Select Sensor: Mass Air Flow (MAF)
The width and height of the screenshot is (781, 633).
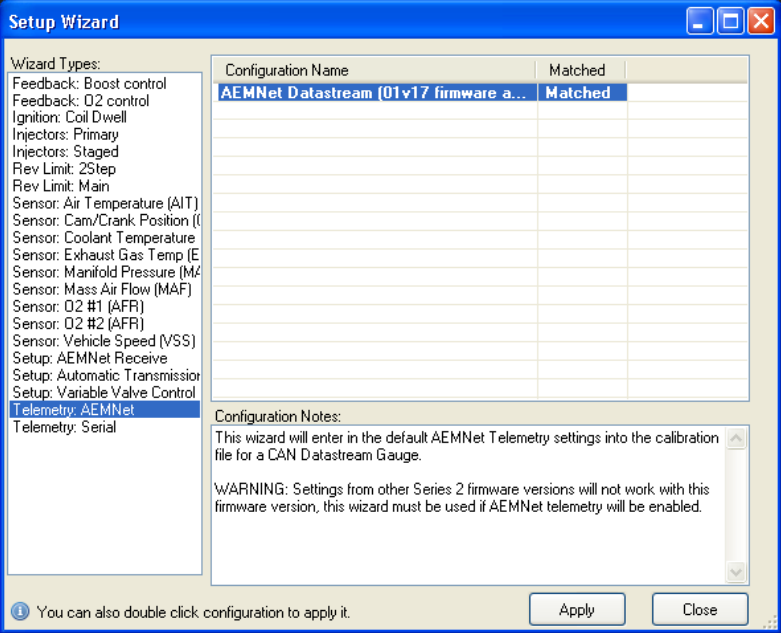pyautogui.click(x=101, y=289)
